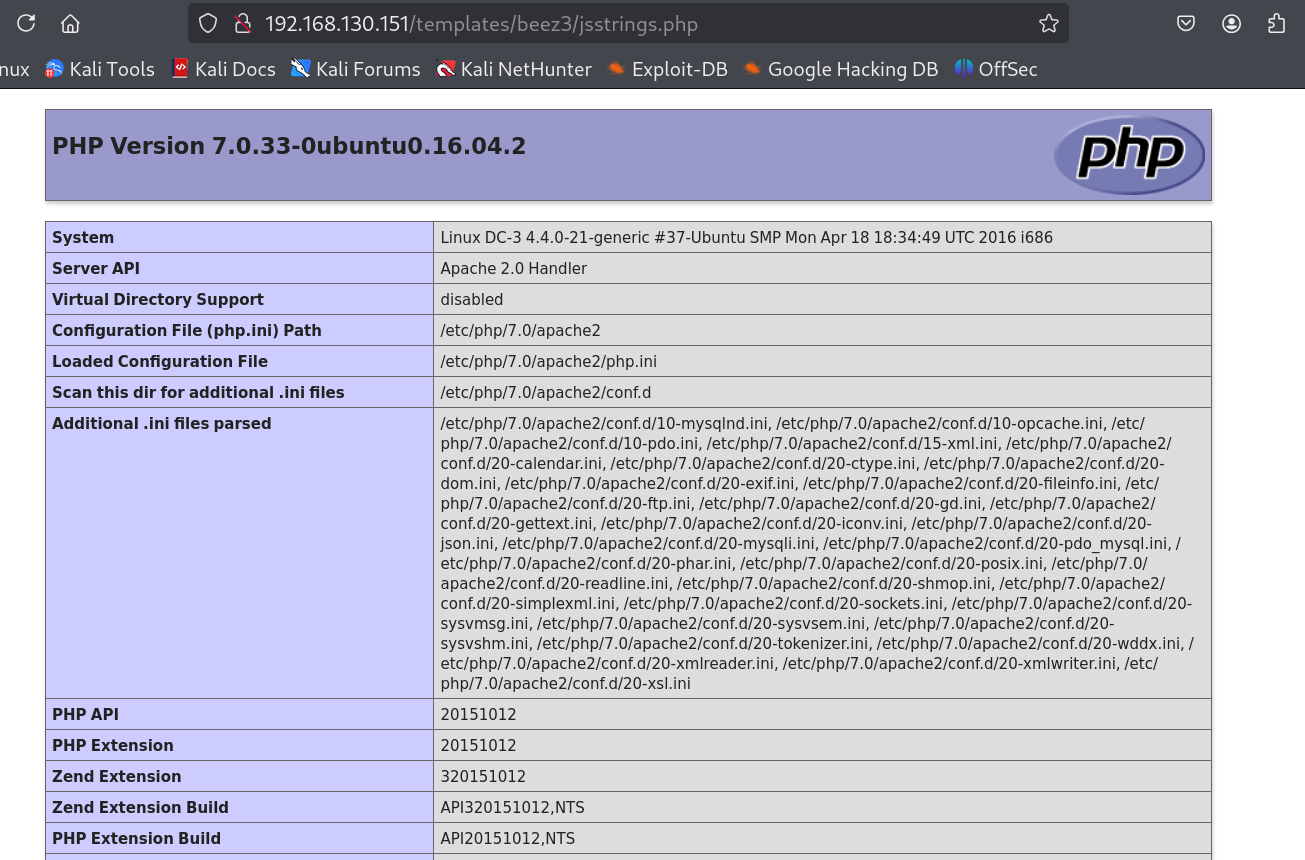Click the PHP logo image

(1129, 155)
